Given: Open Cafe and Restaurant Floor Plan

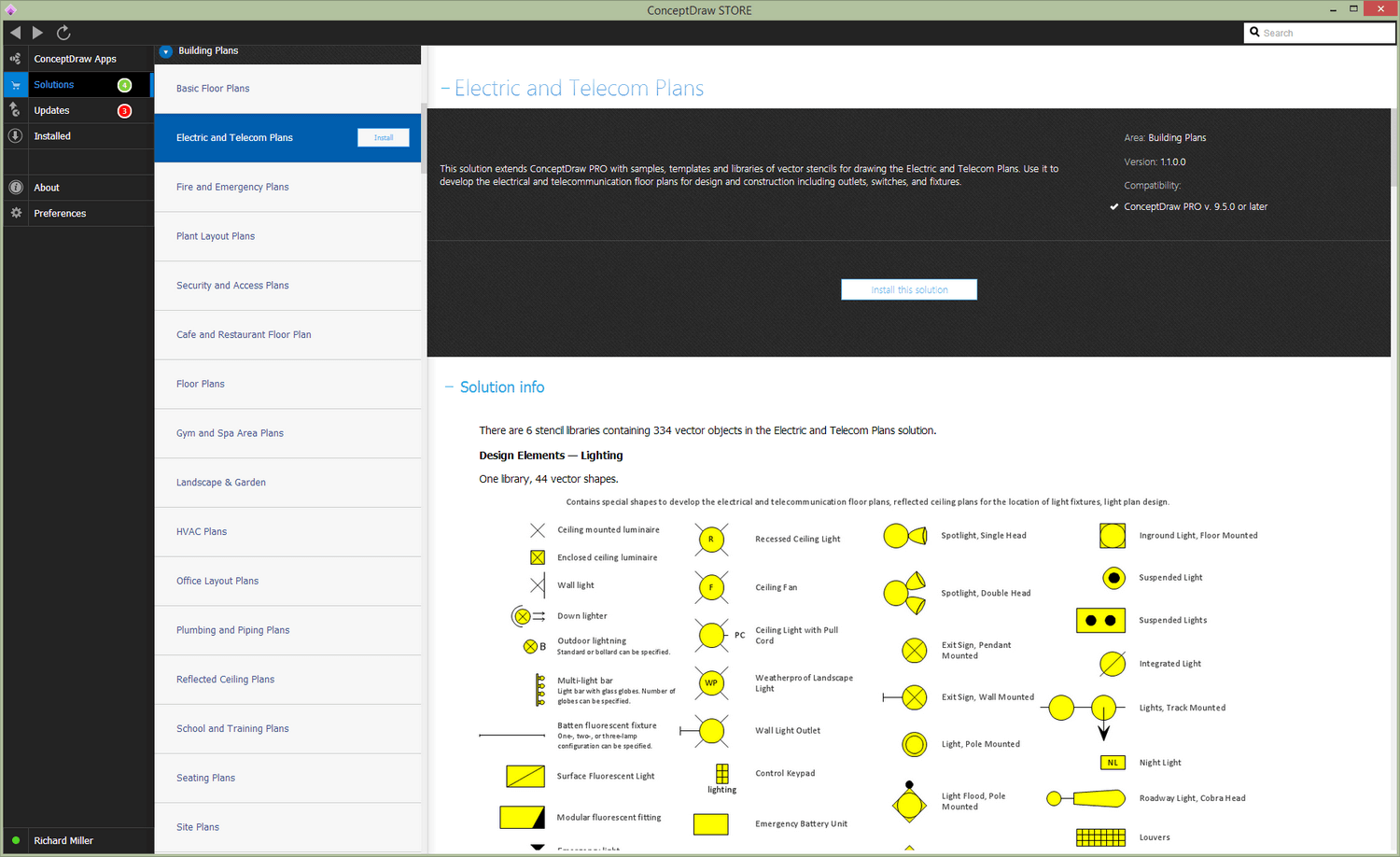Looking at the screenshot, I should (x=287, y=335).
